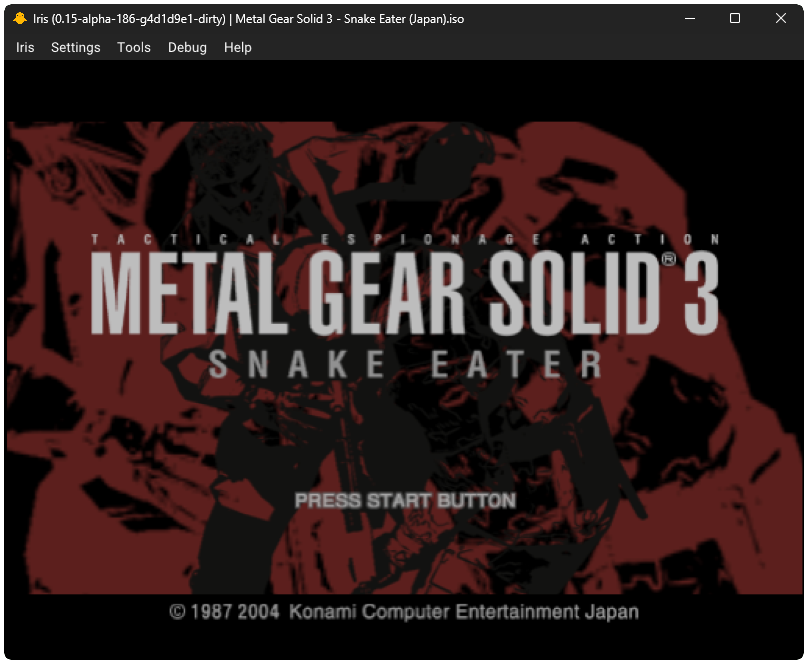Open the Iris menu
This screenshot has width=808, height=664.
pos(24,47)
